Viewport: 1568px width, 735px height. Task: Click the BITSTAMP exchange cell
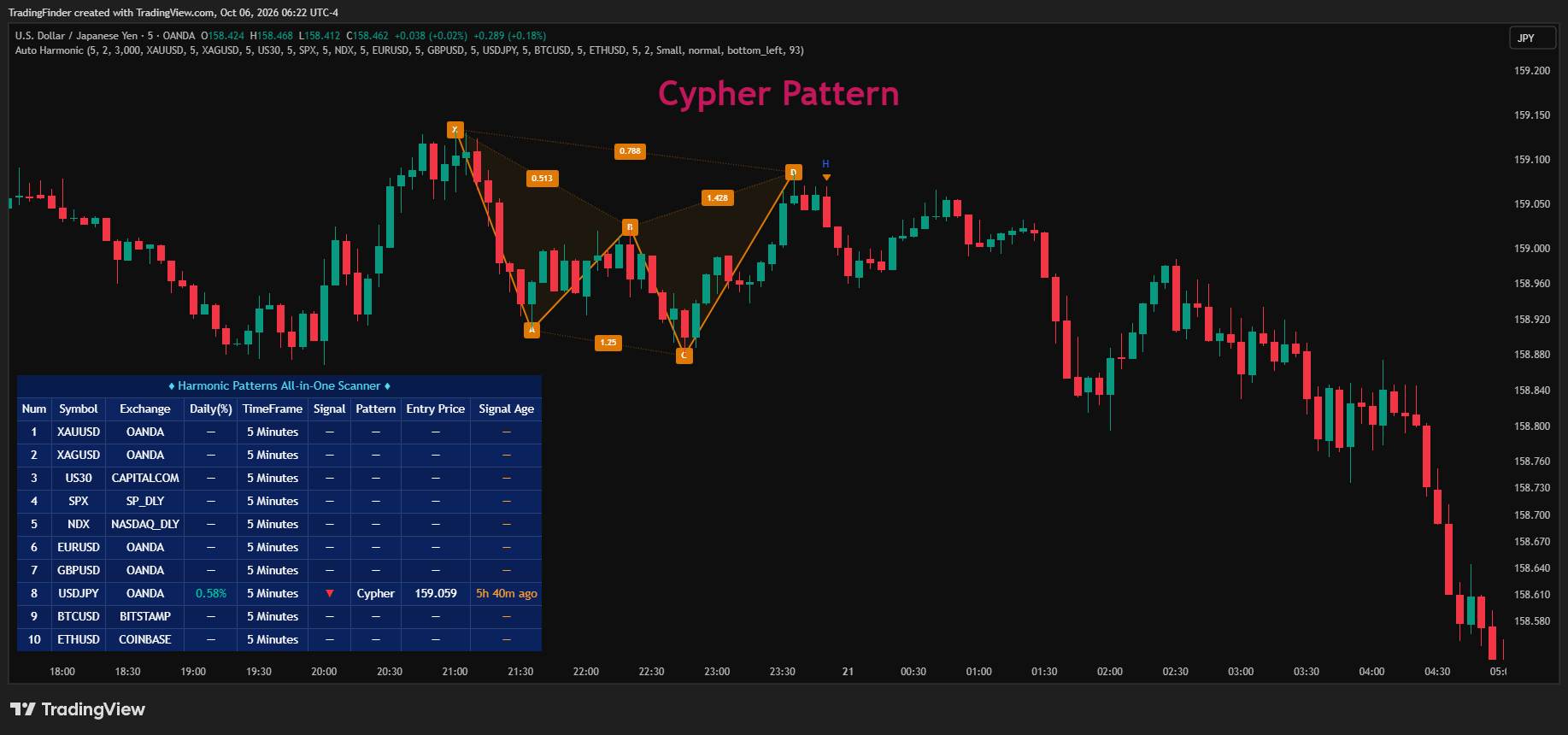(145, 617)
